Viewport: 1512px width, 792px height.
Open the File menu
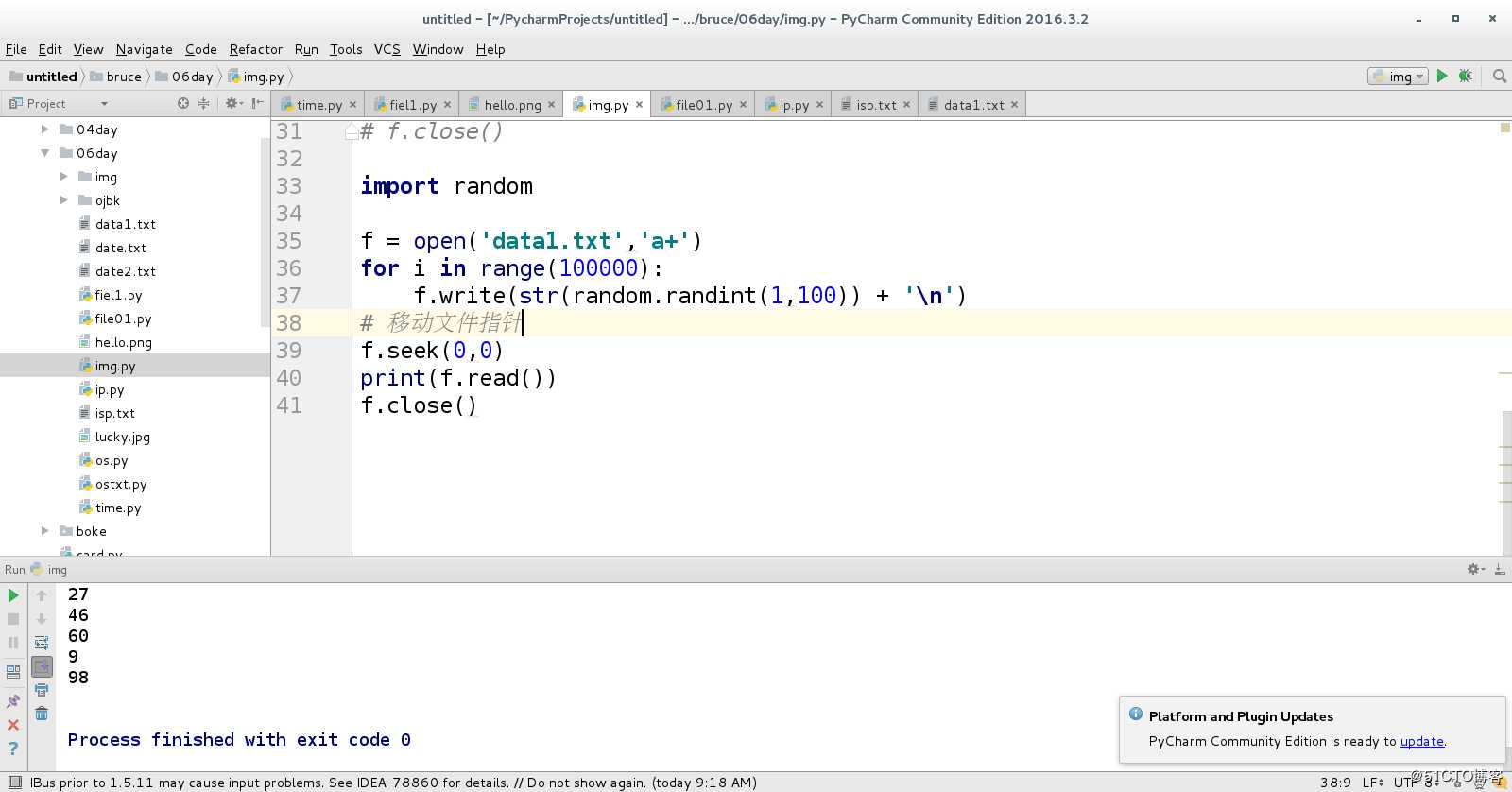pos(16,49)
